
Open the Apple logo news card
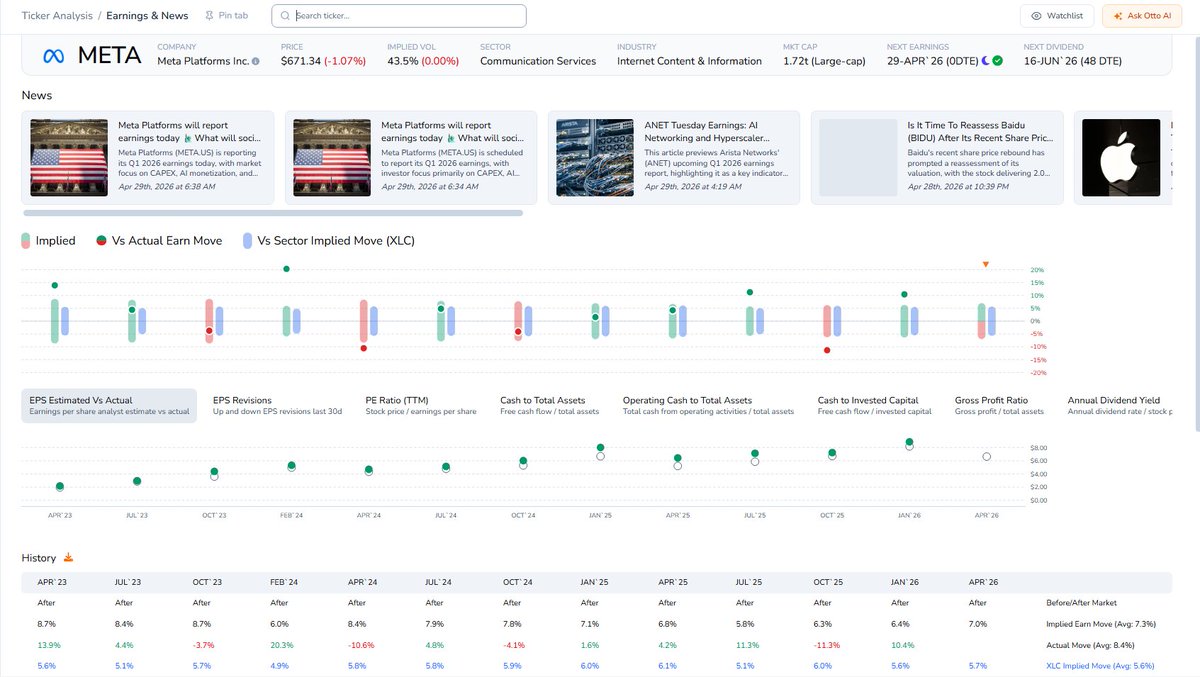(1125, 158)
